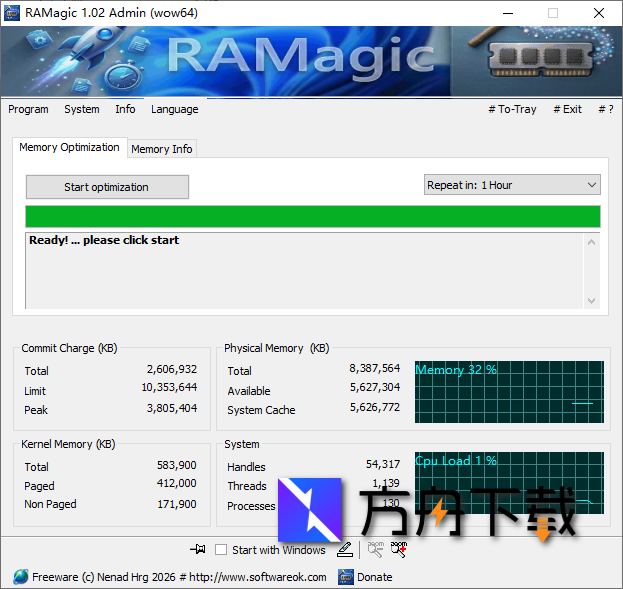623x589 pixels.
Task: Open the System menu
Action: 82,109
